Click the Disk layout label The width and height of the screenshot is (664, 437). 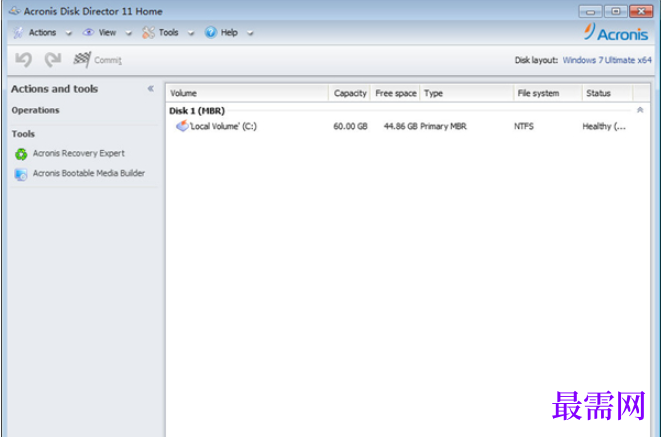coord(536,60)
